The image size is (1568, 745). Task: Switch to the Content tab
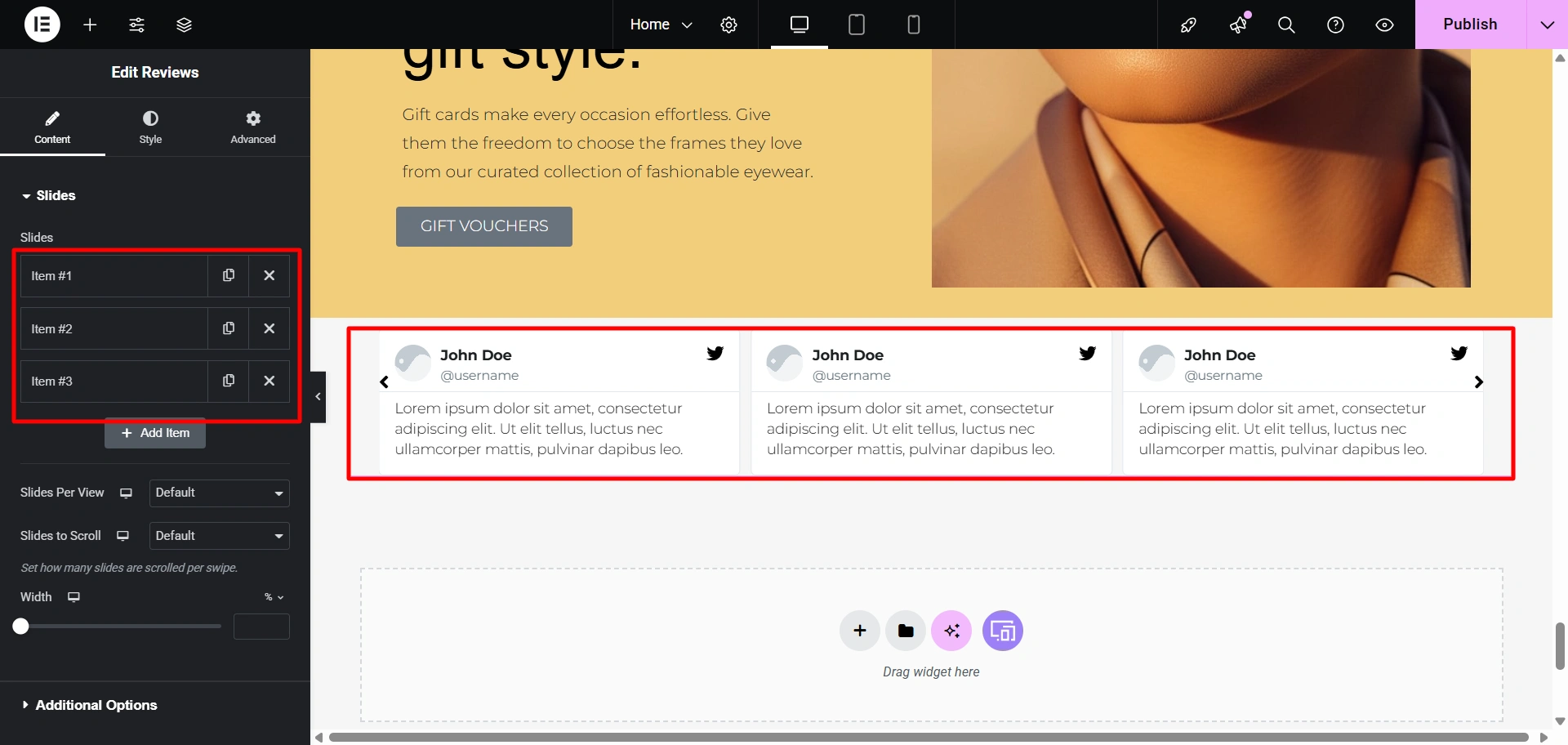52,127
